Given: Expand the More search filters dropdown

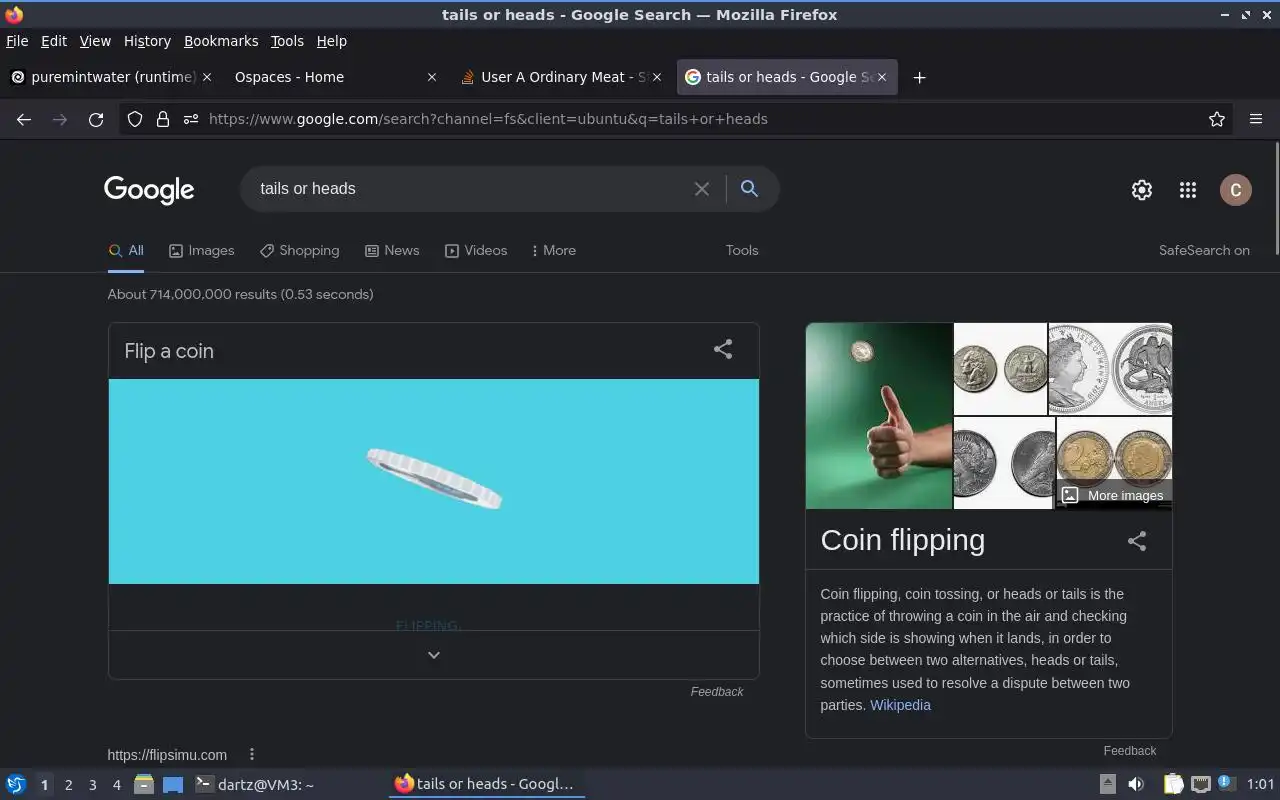Looking at the screenshot, I should [x=554, y=250].
